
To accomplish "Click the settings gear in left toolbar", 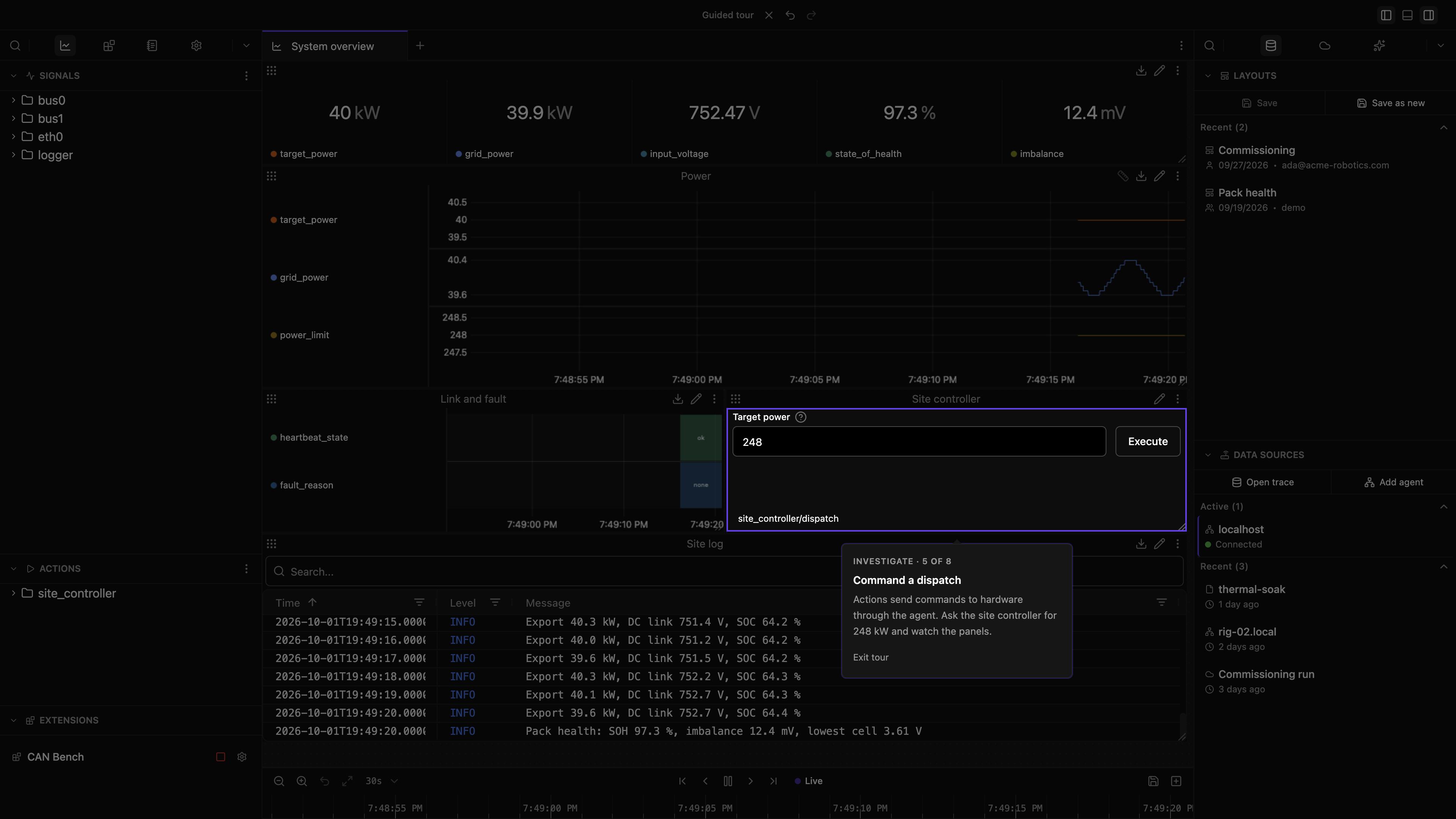I will pyautogui.click(x=196, y=46).
